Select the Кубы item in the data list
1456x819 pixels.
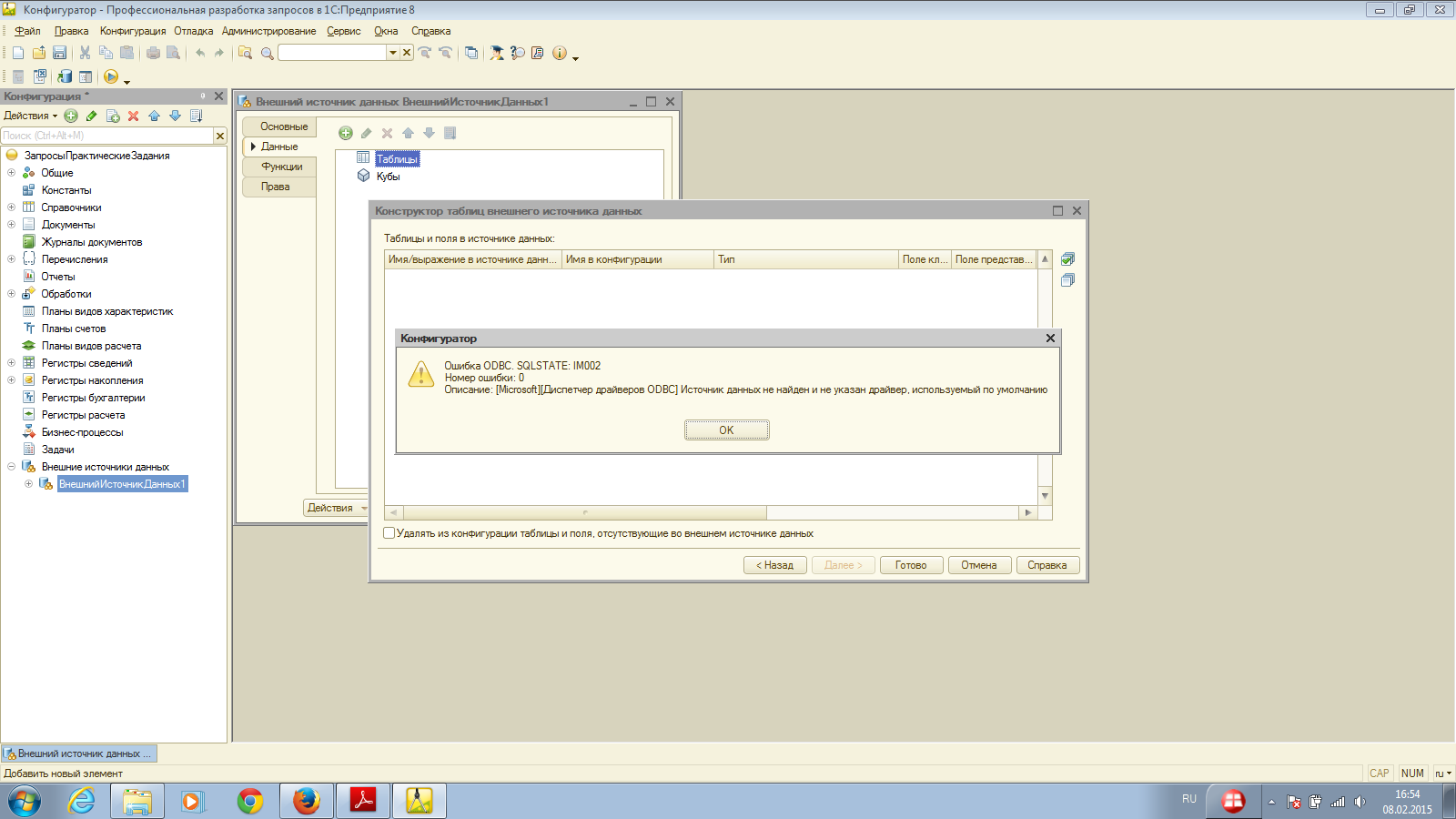pyautogui.click(x=388, y=177)
